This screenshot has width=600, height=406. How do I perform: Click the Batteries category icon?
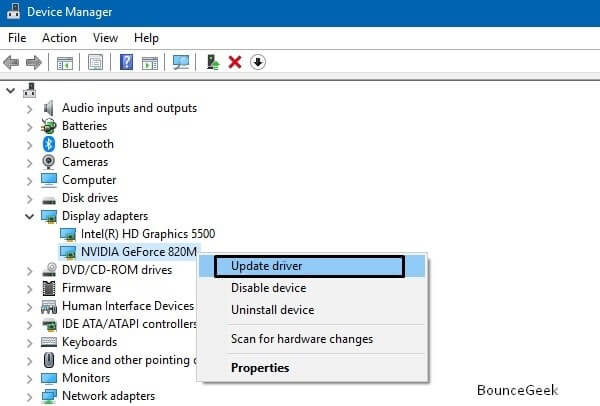click(x=49, y=126)
